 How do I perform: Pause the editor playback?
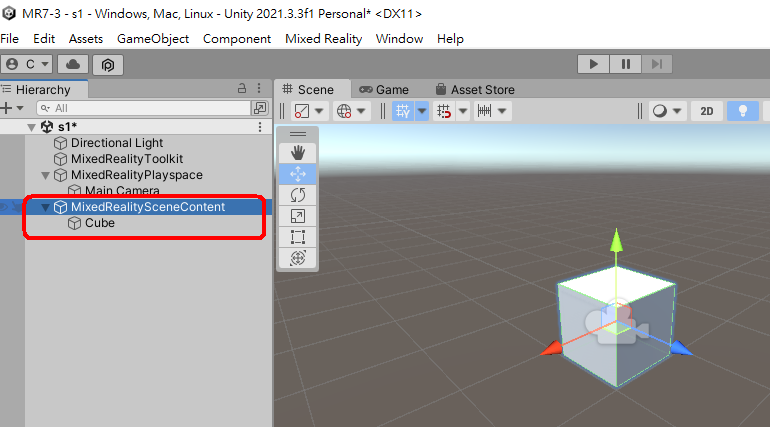625,64
